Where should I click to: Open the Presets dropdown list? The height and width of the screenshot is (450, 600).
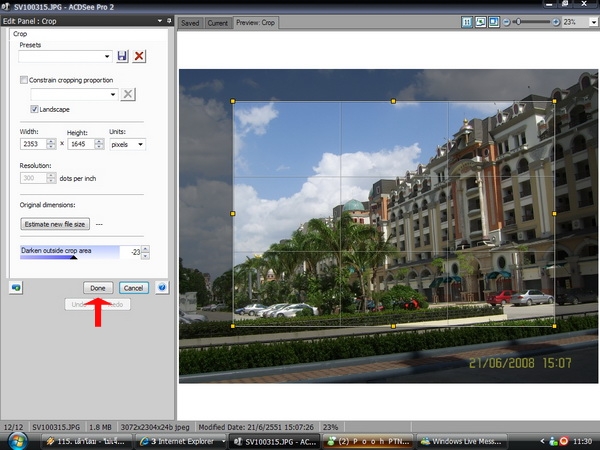click(106, 56)
